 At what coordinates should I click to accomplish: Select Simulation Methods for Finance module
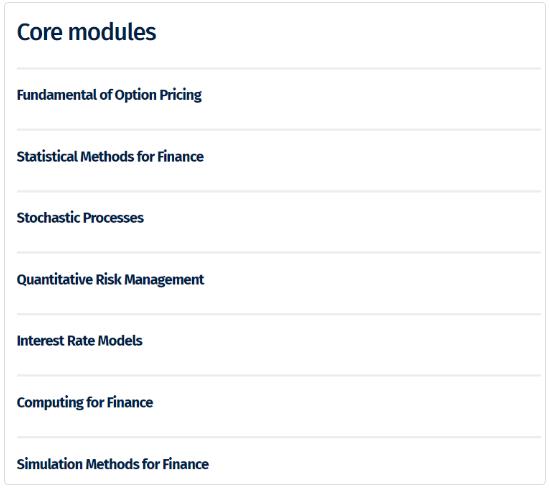(x=113, y=464)
